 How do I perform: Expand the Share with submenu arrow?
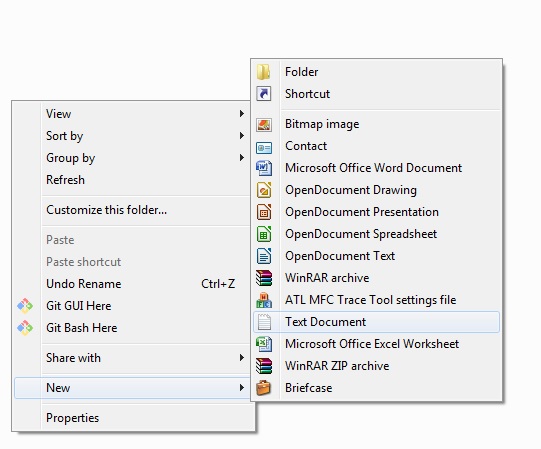point(242,358)
